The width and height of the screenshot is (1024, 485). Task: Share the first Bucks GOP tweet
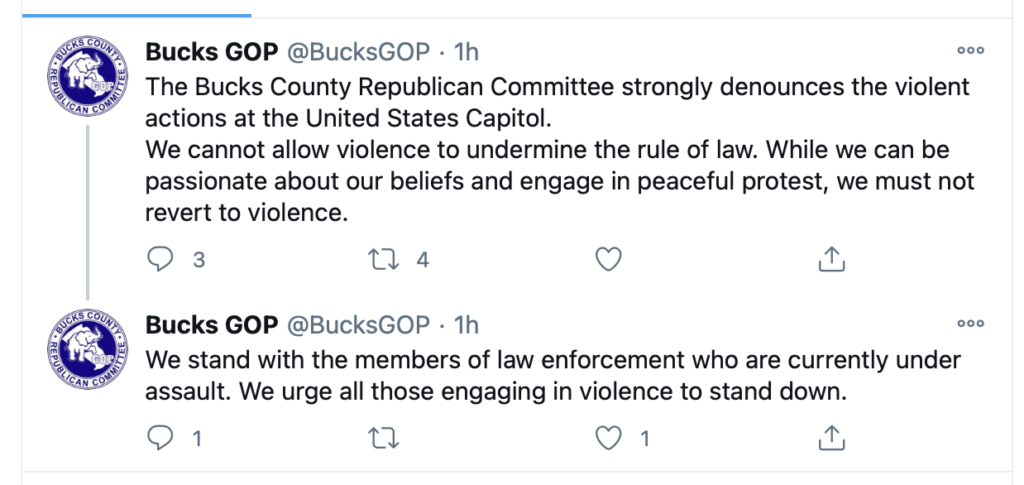click(x=832, y=260)
